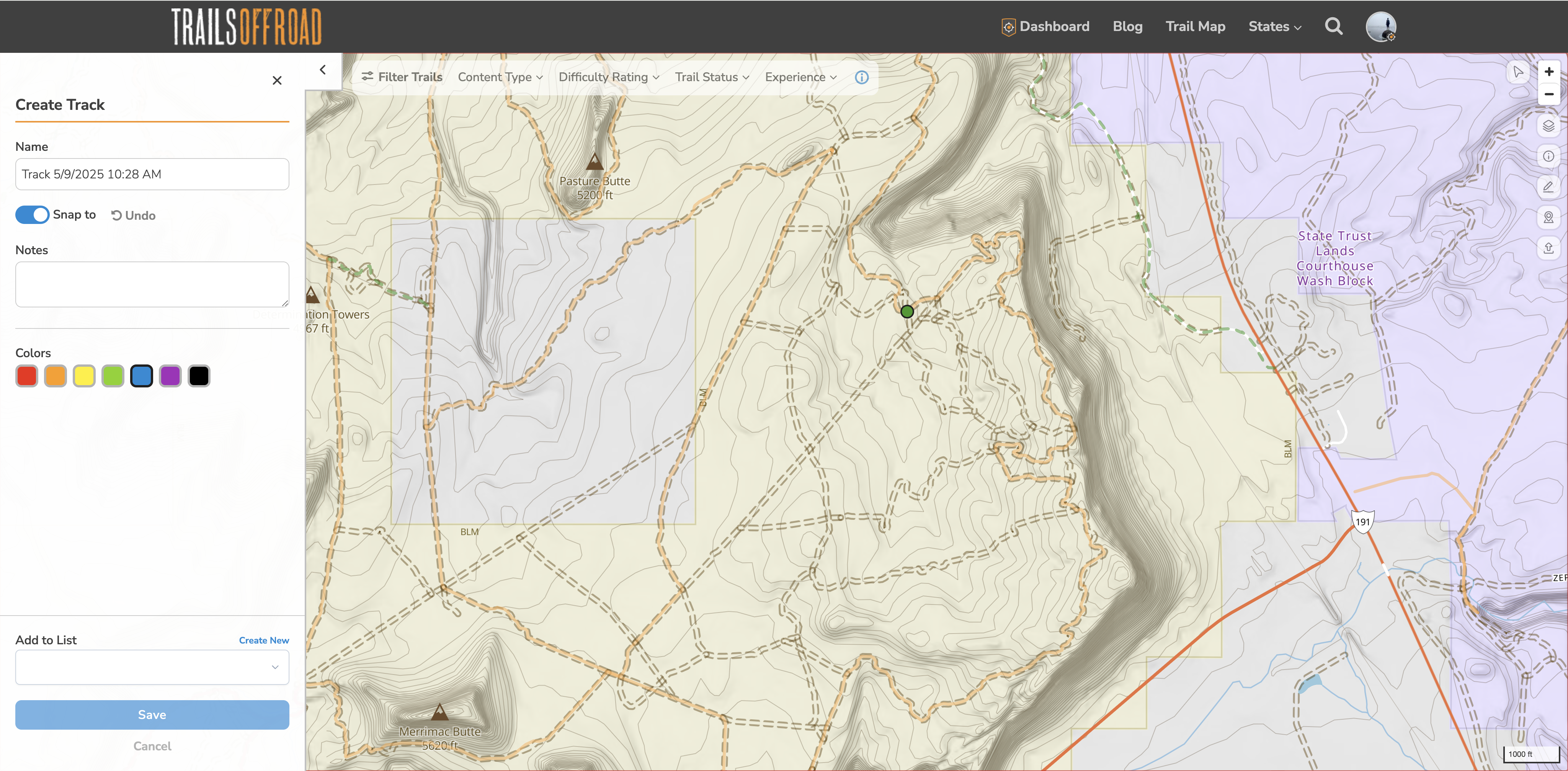The image size is (1568, 771).
Task: Toggle the Snap to switch
Action: 32,215
